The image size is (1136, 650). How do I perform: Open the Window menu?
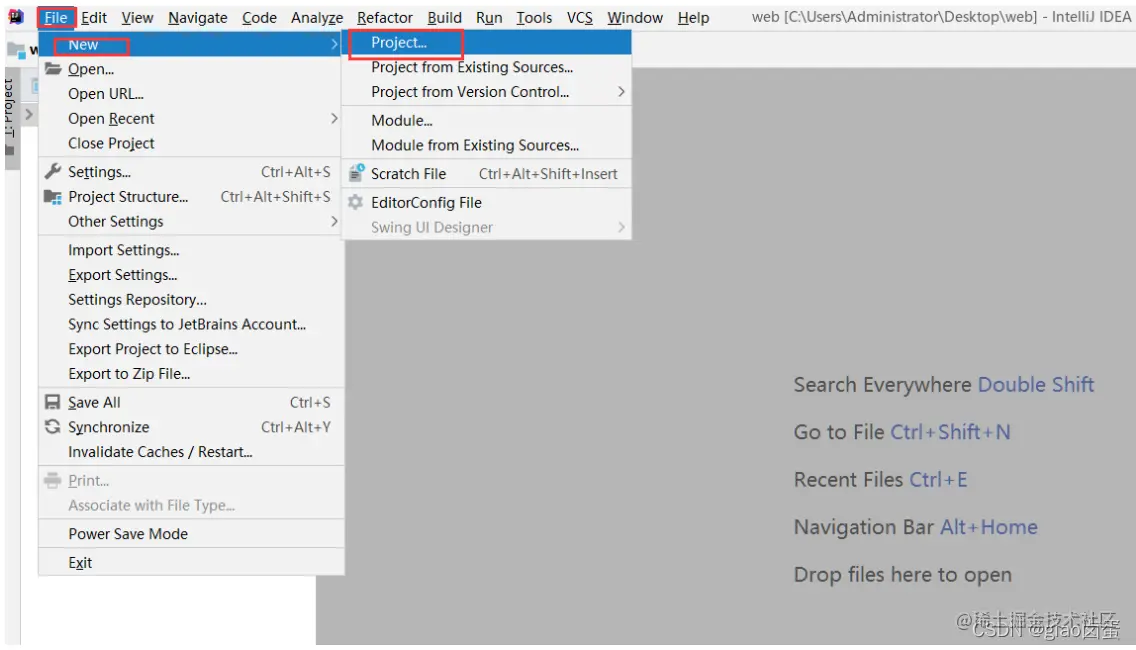pyautogui.click(x=635, y=17)
